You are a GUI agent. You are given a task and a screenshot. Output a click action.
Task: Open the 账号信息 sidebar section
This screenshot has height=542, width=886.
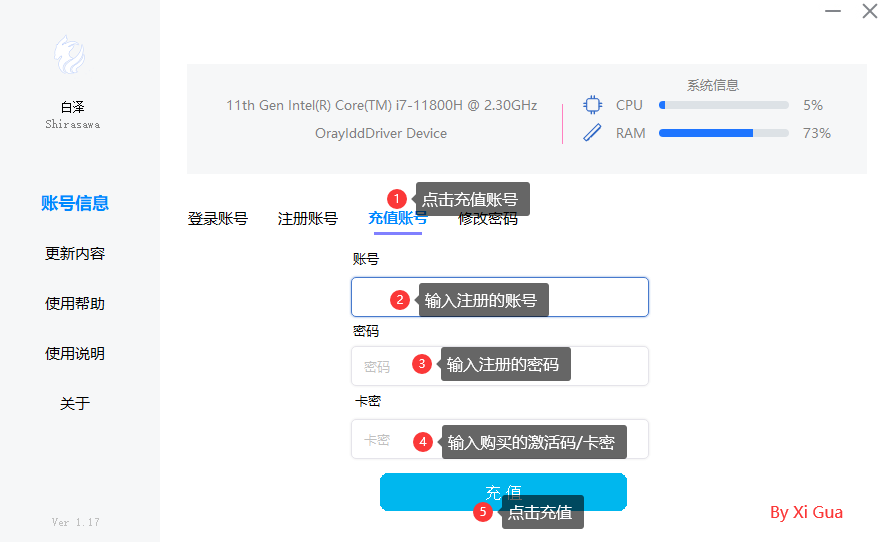click(75, 203)
